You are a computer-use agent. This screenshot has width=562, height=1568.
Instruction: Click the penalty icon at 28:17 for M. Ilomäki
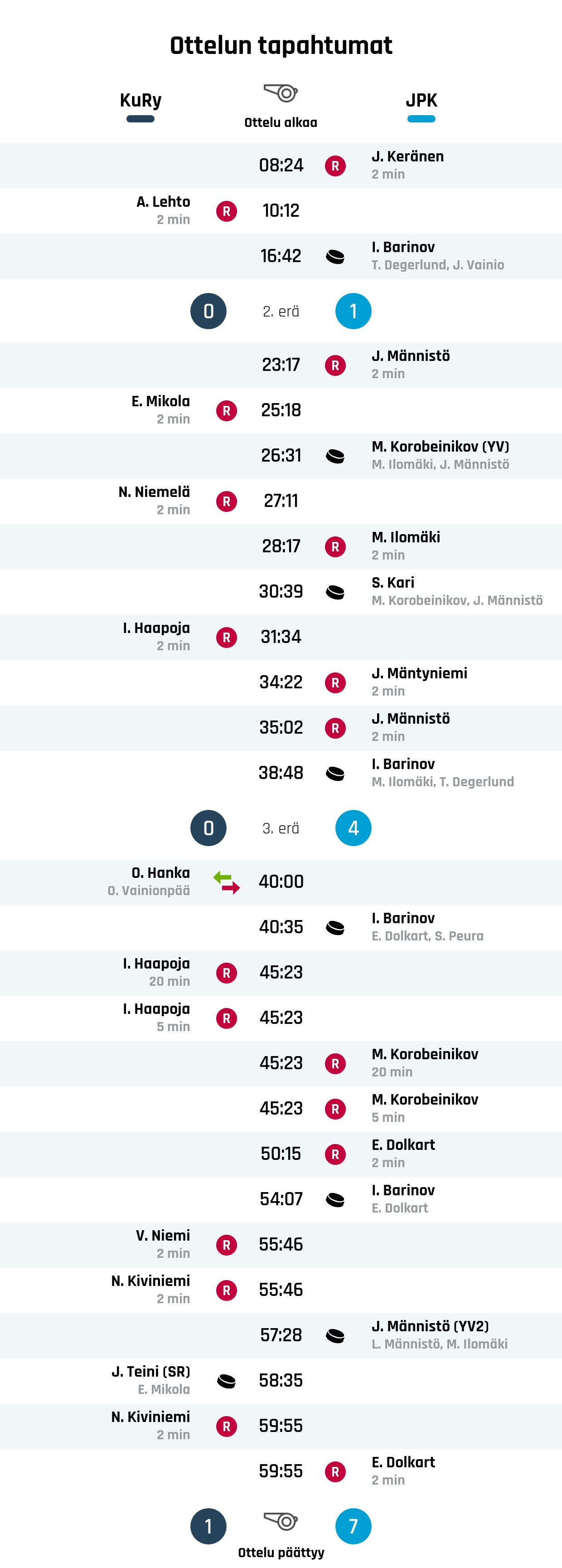tap(335, 546)
